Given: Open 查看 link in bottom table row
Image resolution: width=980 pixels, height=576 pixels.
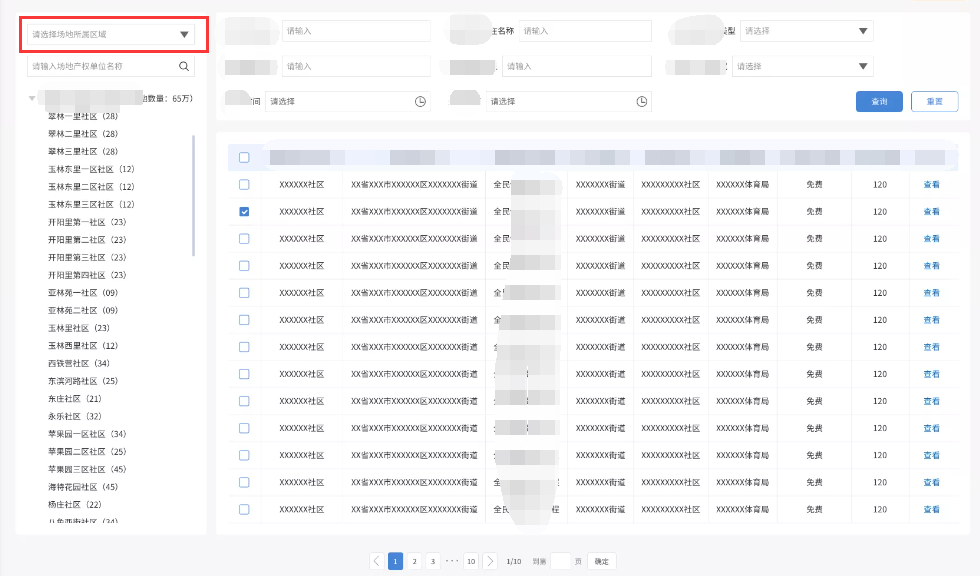Looking at the screenshot, I should coord(931,509).
